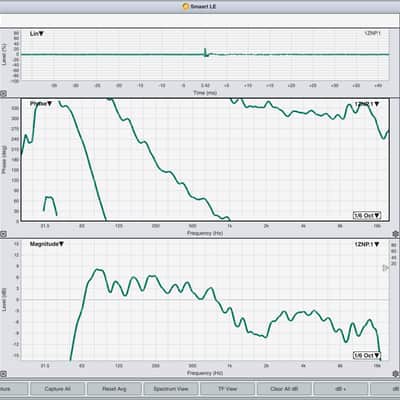The height and width of the screenshot is (400, 400).
Task: Click the Clear All dB button
Action: coord(284,389)
